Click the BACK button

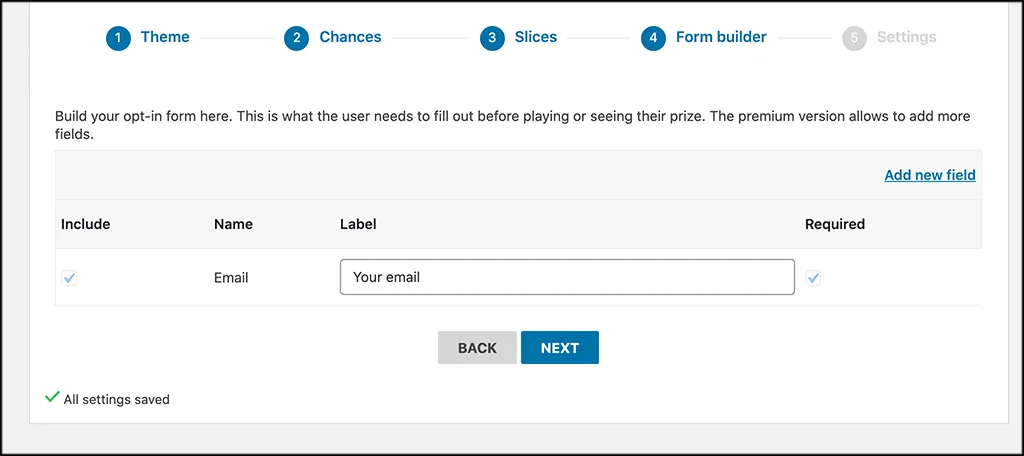pos(477,348)
